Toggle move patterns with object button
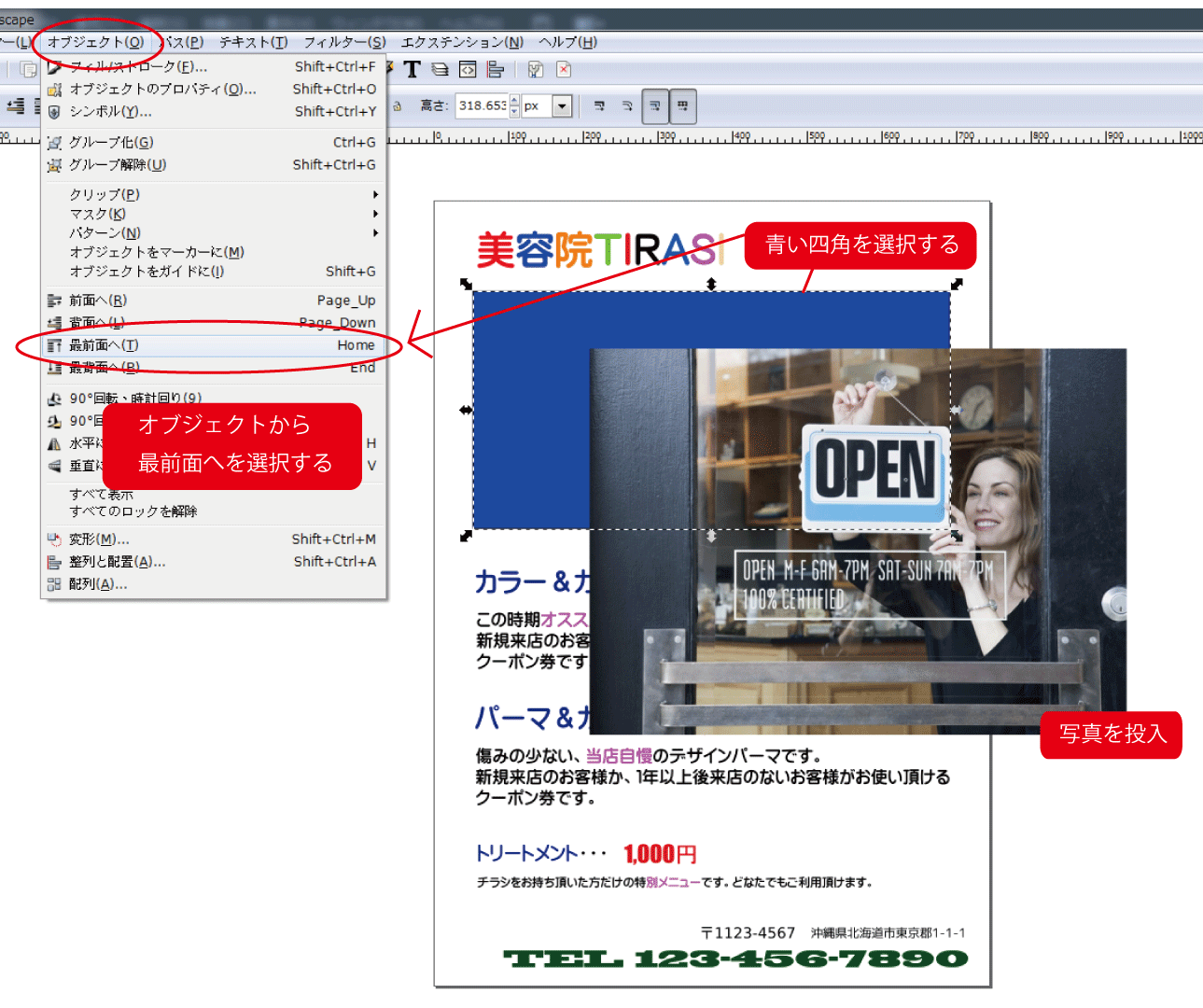Viewport: 1203px width, 1008px height. (683, 106)
